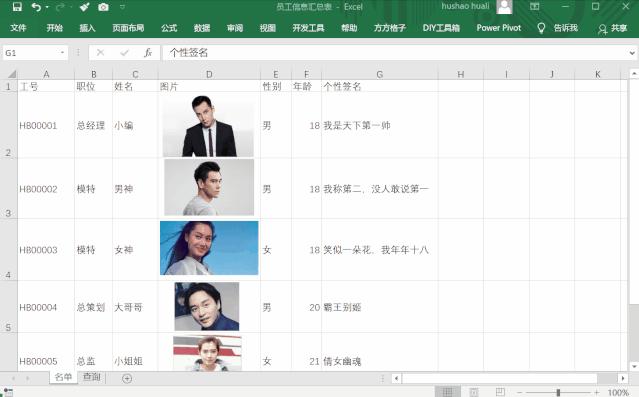
Task: Switch to the 查询 sheet tab
Action: click(x=92, y=377)
